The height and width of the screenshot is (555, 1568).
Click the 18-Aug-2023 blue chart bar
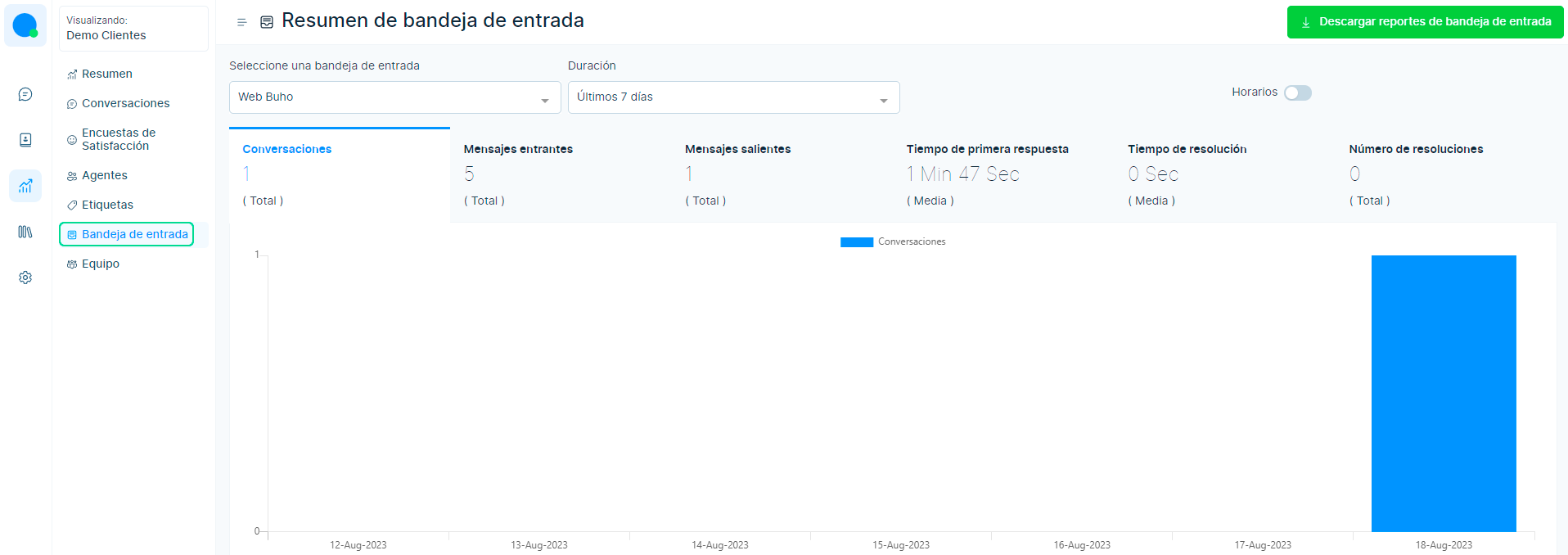[x=1444, y=393]
